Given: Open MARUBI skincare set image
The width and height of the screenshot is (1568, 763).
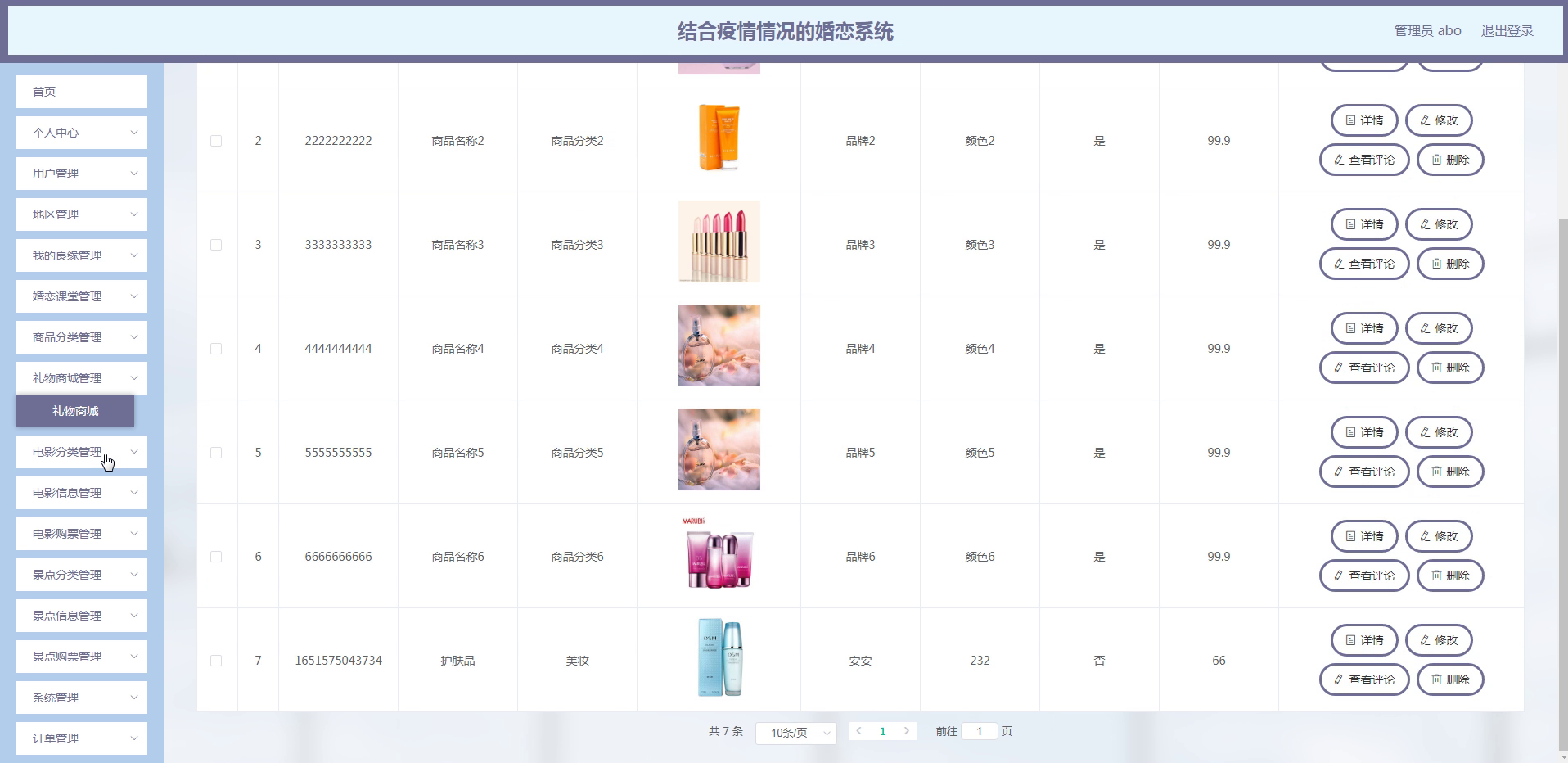Looking at the screenshot, I should point(719,553).
